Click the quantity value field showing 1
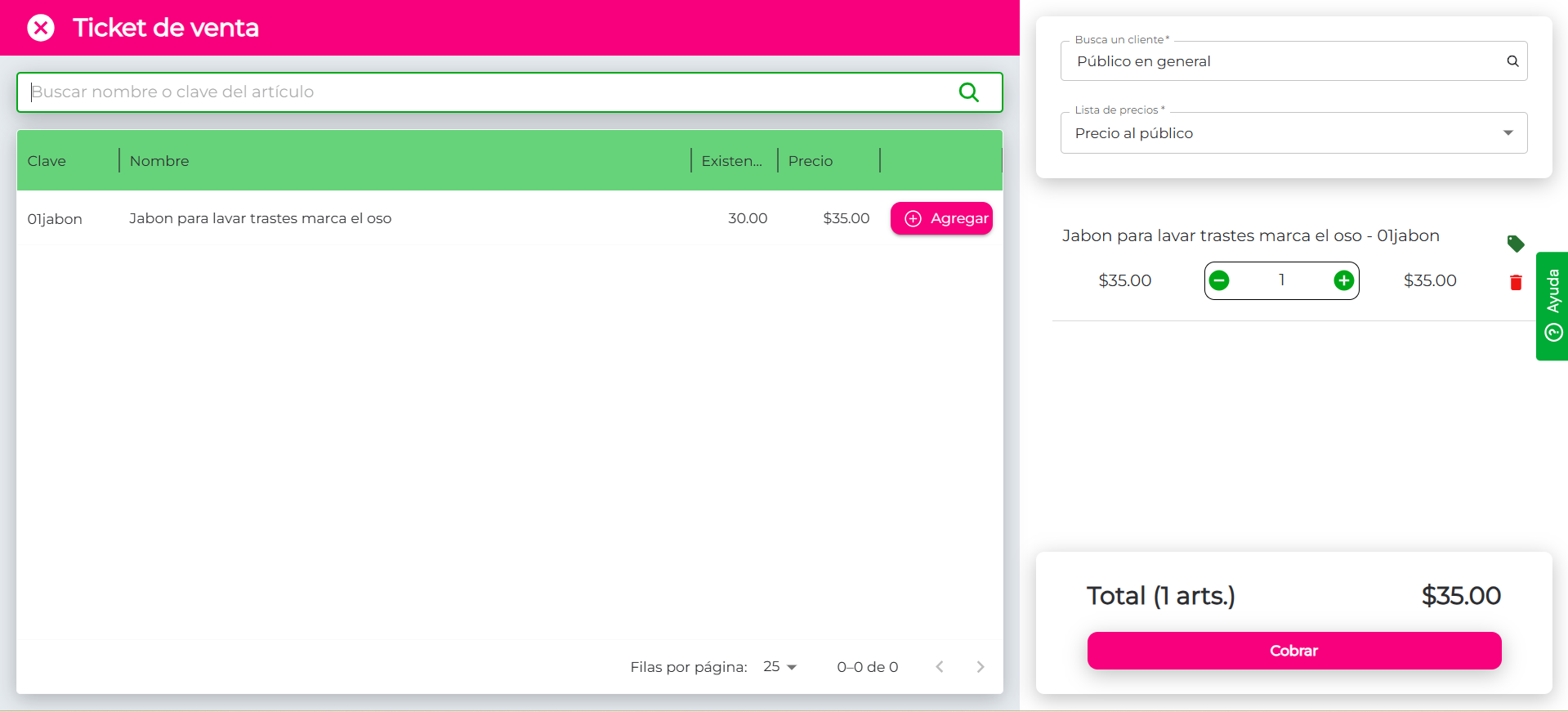Viewport: 1568px width, 712px height. tap(1281, 280)
